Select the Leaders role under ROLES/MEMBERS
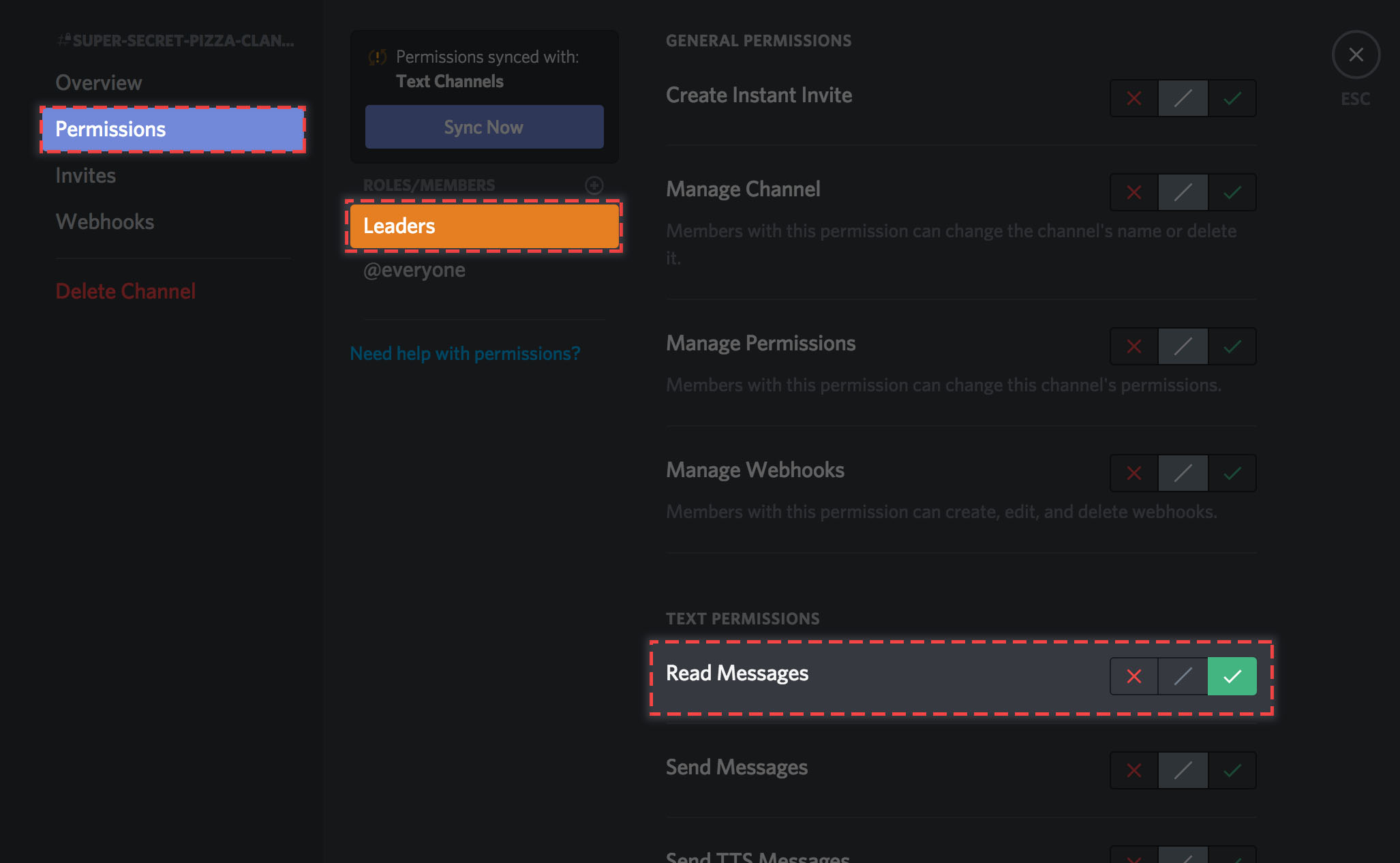The image size is (1400, 863). click(484, 225)
